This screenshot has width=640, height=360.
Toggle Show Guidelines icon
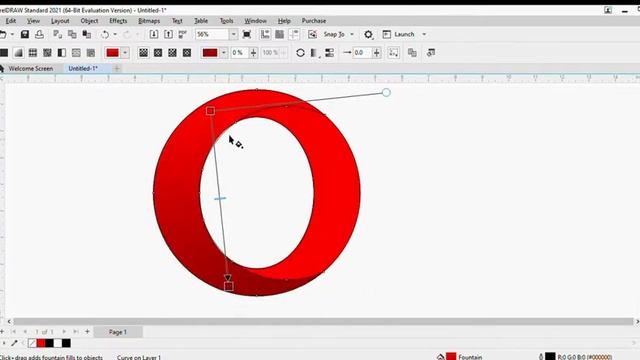point(294,34)
